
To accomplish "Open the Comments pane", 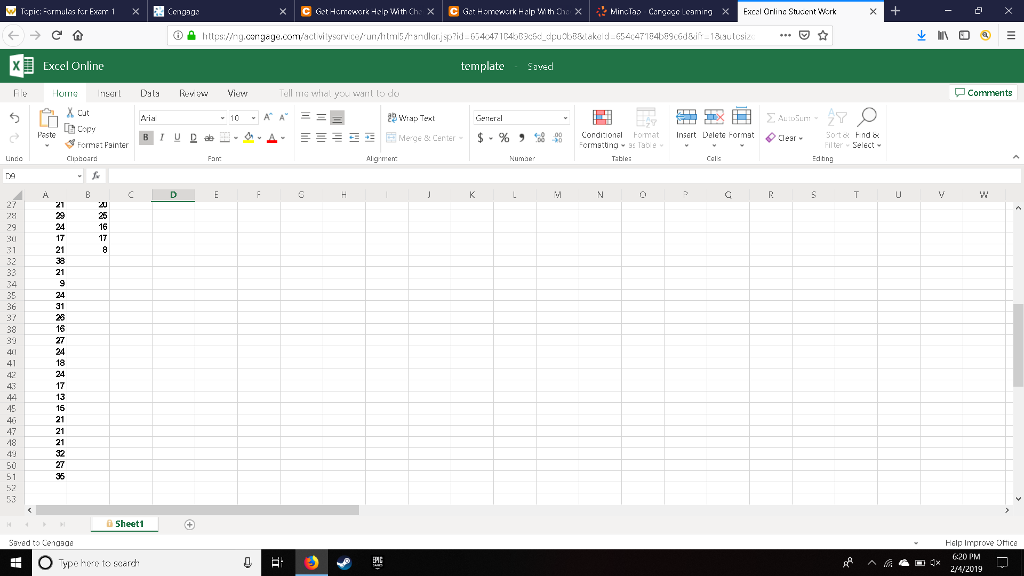I will point(983,93).
